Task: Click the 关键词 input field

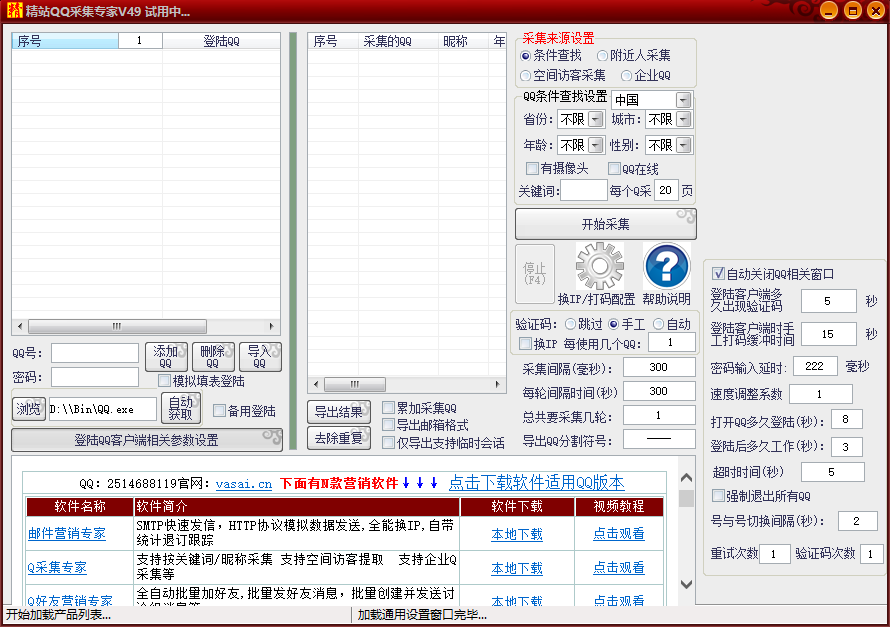Action: (583, 190)
